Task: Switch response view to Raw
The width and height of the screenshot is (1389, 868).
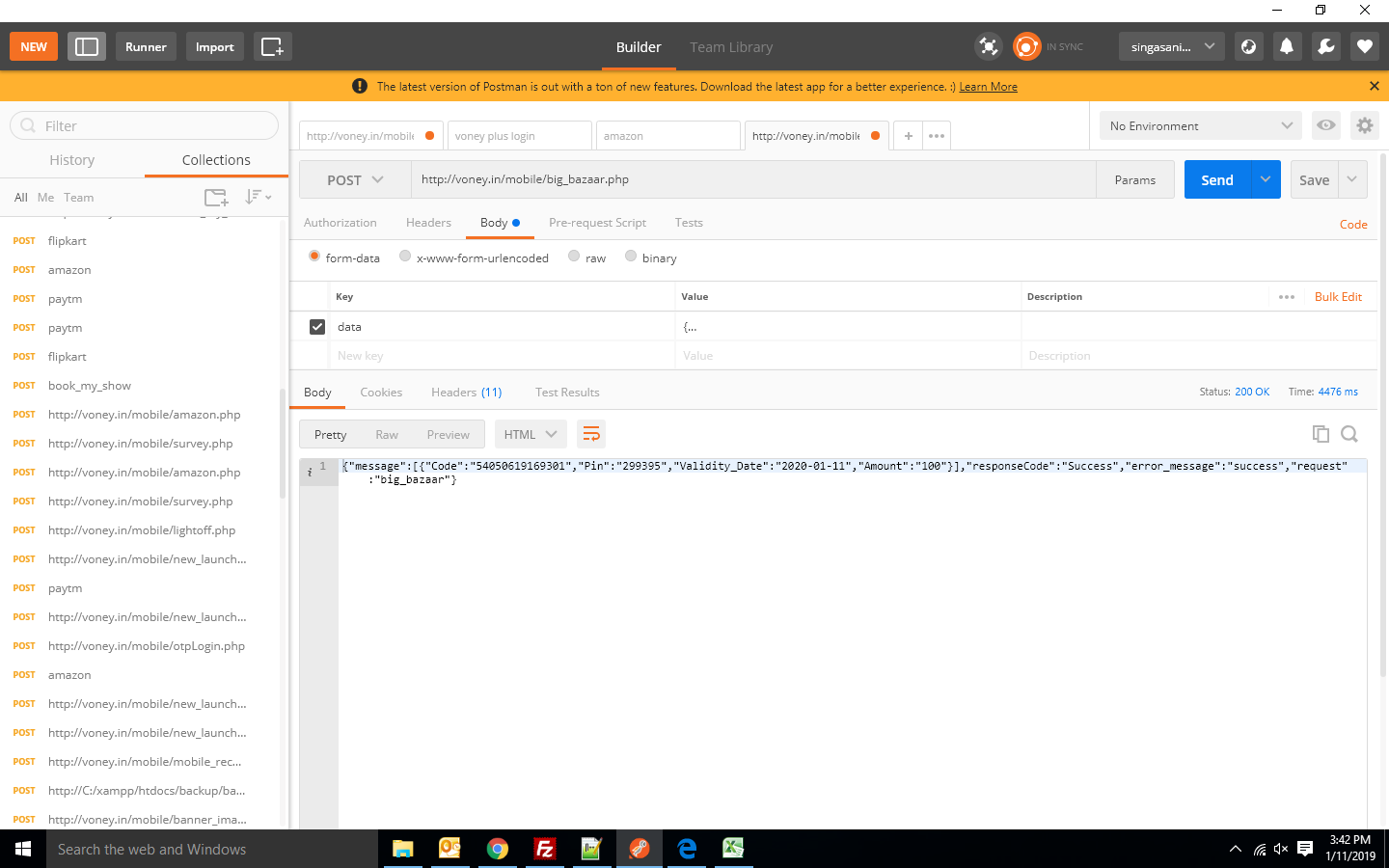Action: (387, 435)
